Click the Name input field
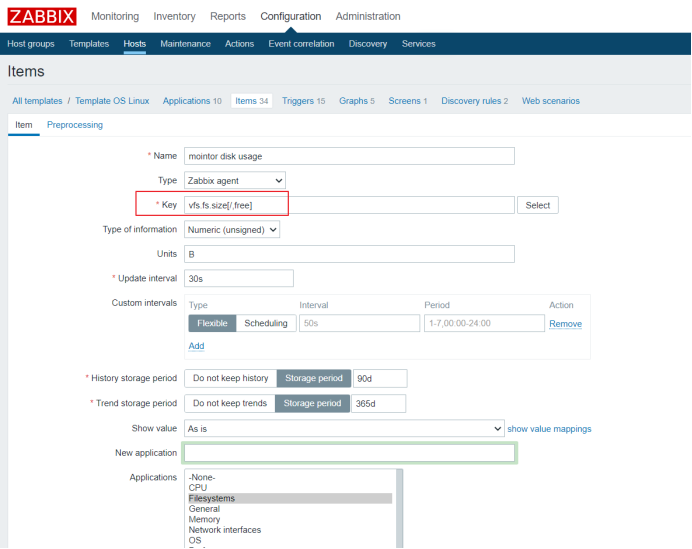The width and height of the screenshot is (692, 549). [x=349, y=156]
